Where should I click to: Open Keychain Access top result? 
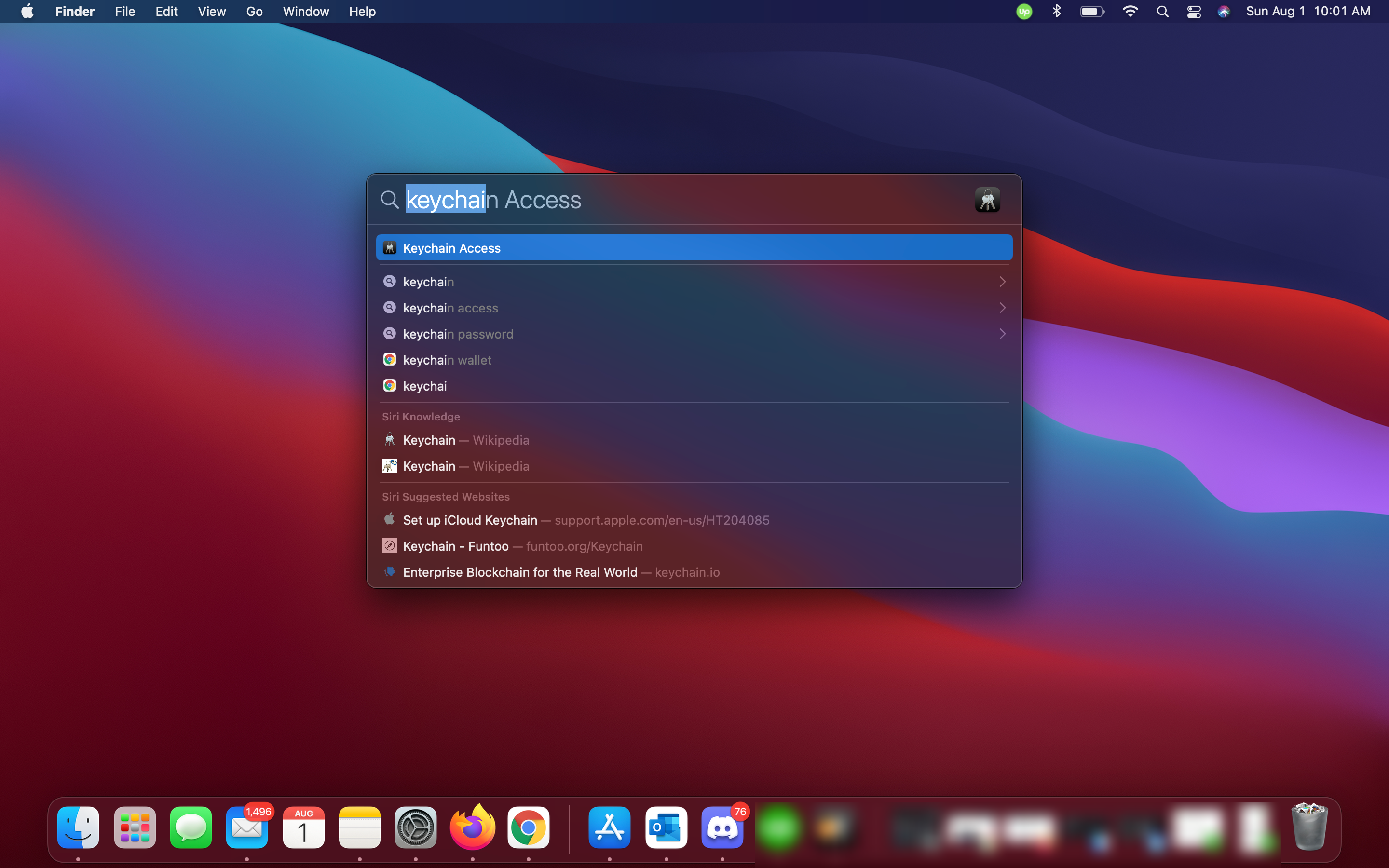[694, 248]
